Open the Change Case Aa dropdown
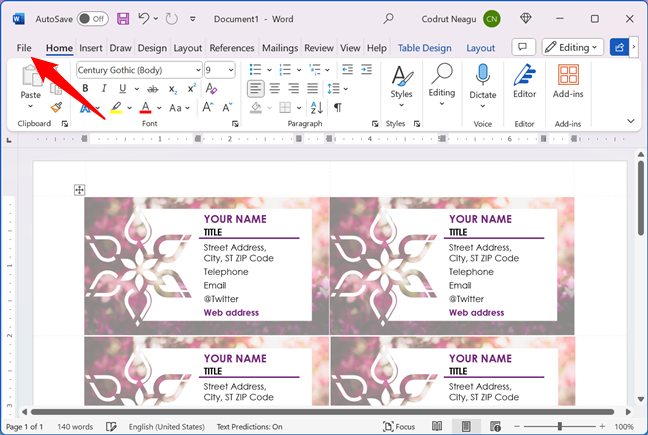The image size is (648, 435). [179, 108]
